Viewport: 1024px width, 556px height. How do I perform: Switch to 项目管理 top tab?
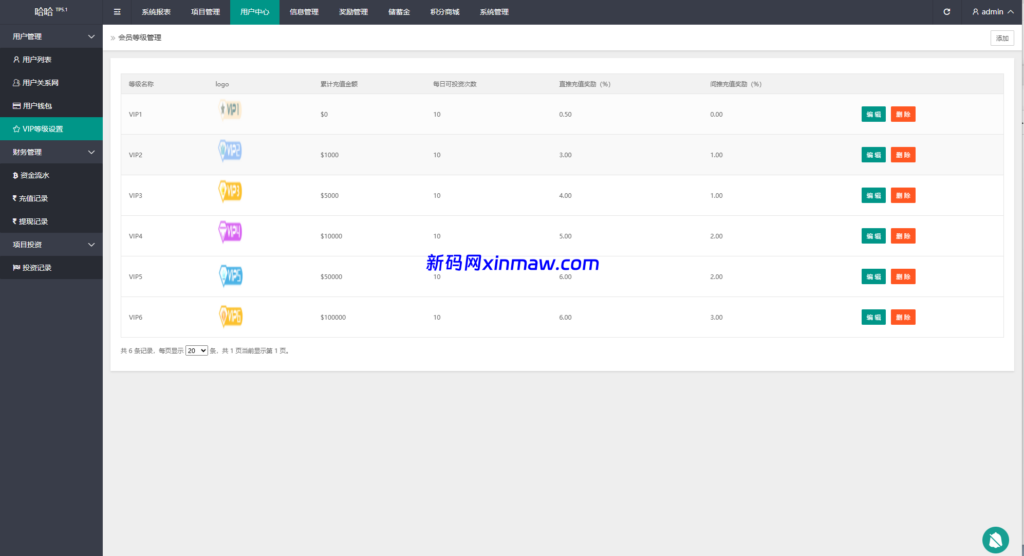tap(205, 12)
